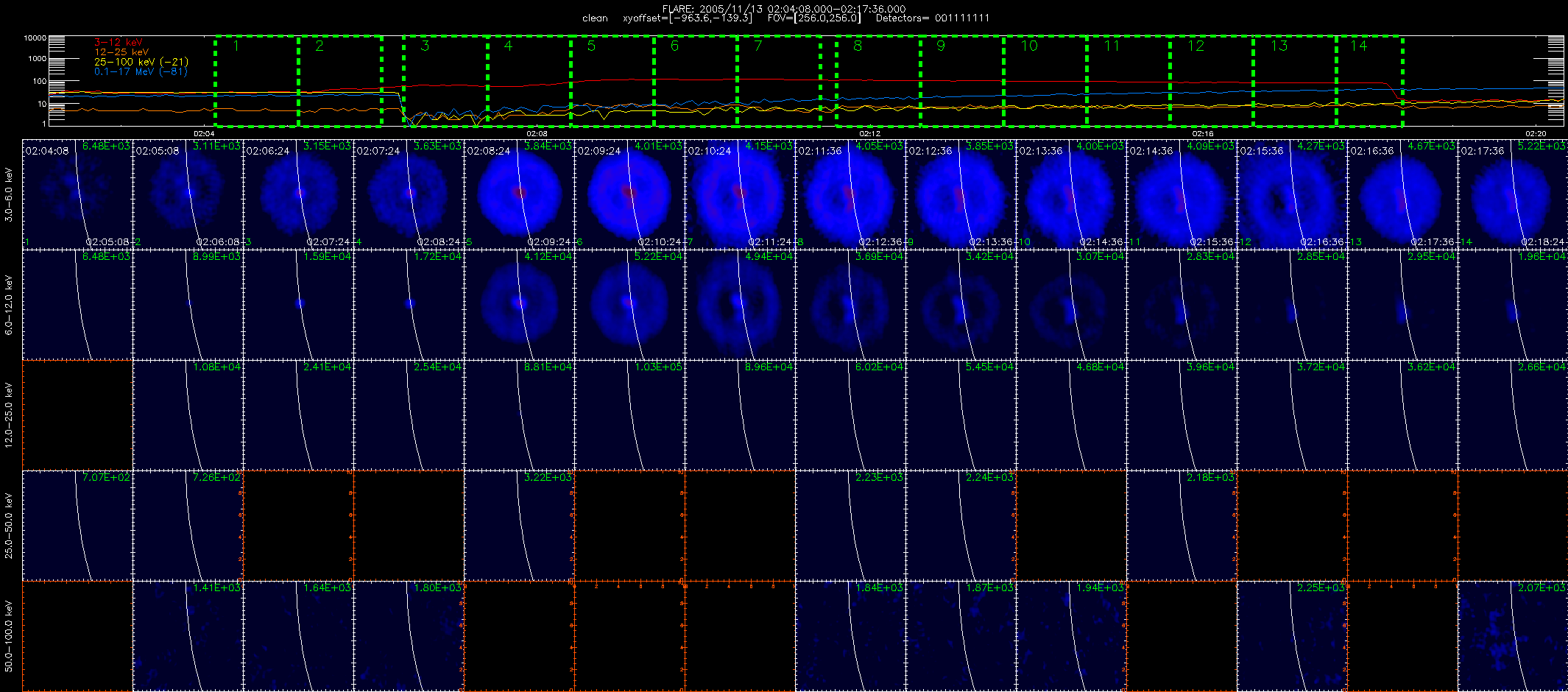This screenshot has height=692, width=1568.
Task: Open the 3–6 keV image starting 02:06:24
Action: click(298, 194)
